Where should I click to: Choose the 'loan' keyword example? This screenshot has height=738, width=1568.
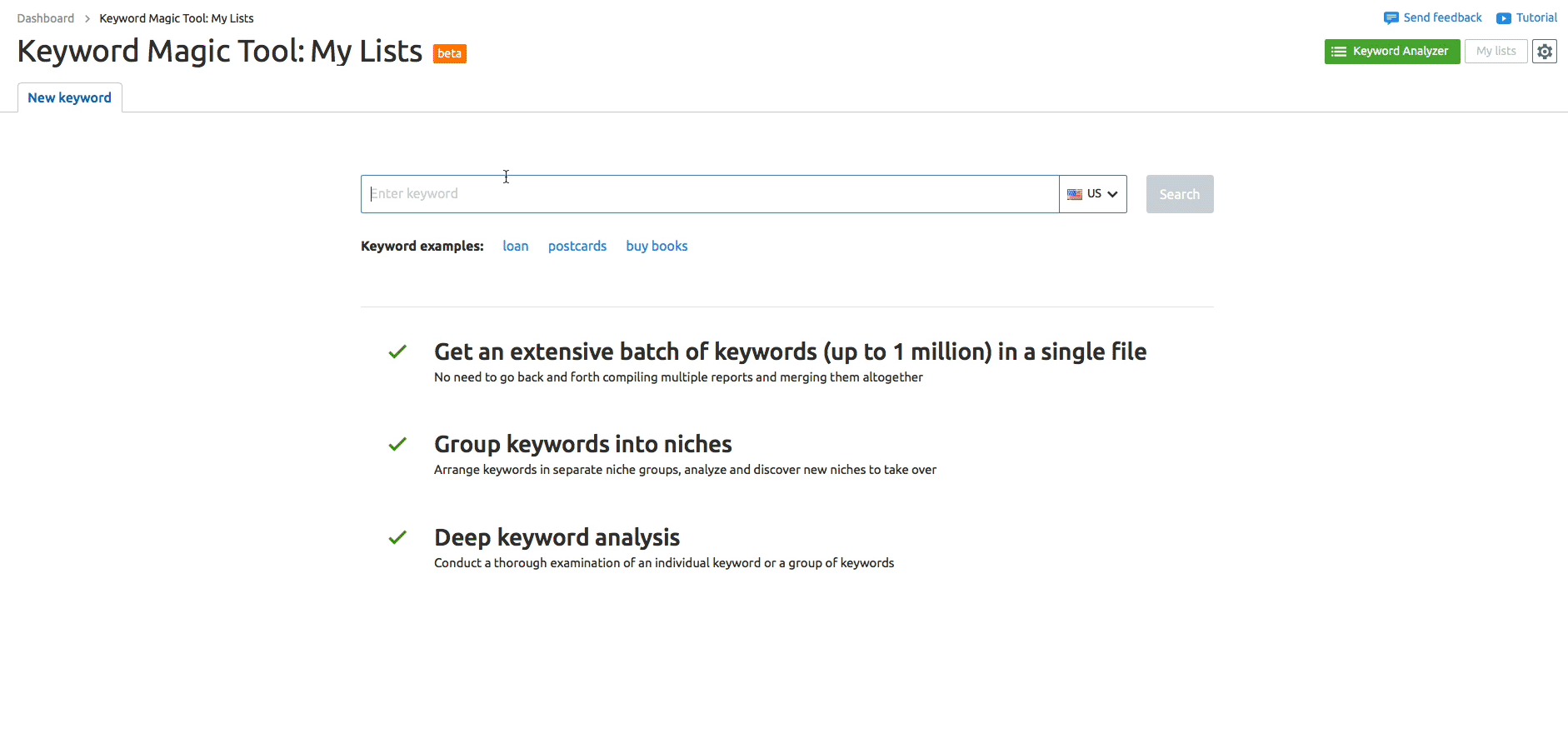516,246
